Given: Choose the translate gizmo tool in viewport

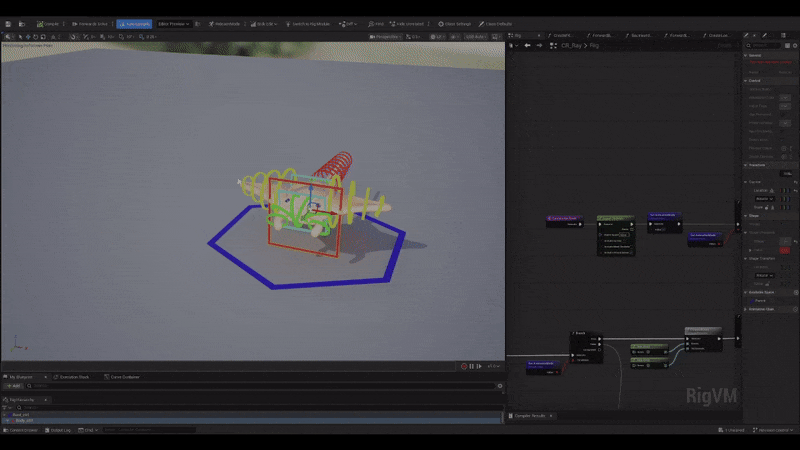Looking at the screenshot, I should [28, 37].
